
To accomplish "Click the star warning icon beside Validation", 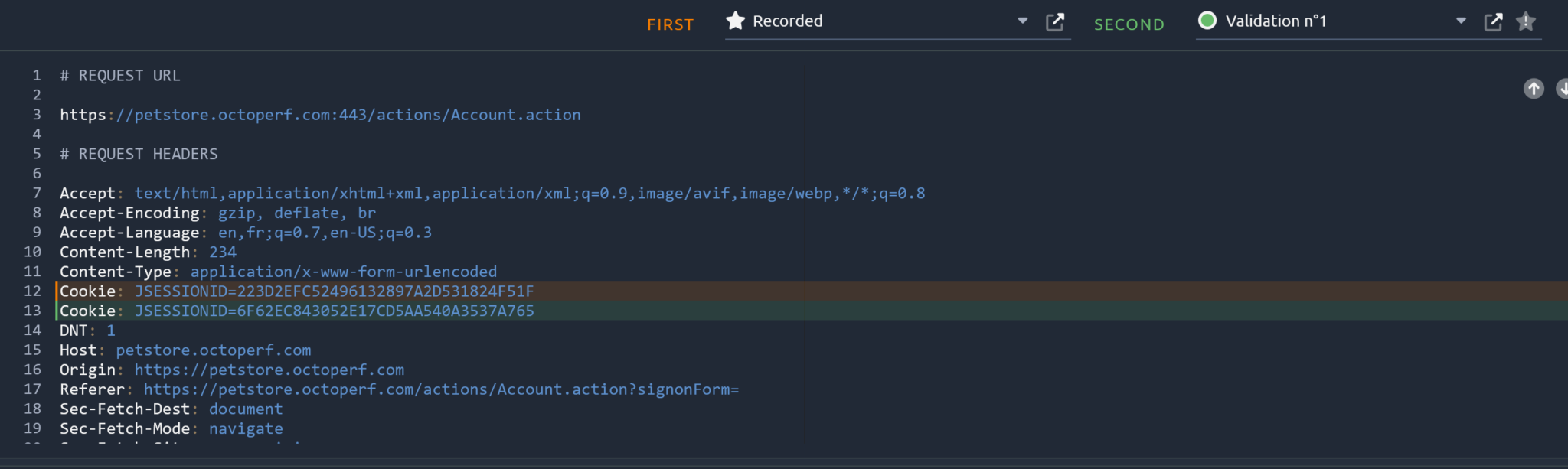I will pyautogui.click(x=1526, y=21).
